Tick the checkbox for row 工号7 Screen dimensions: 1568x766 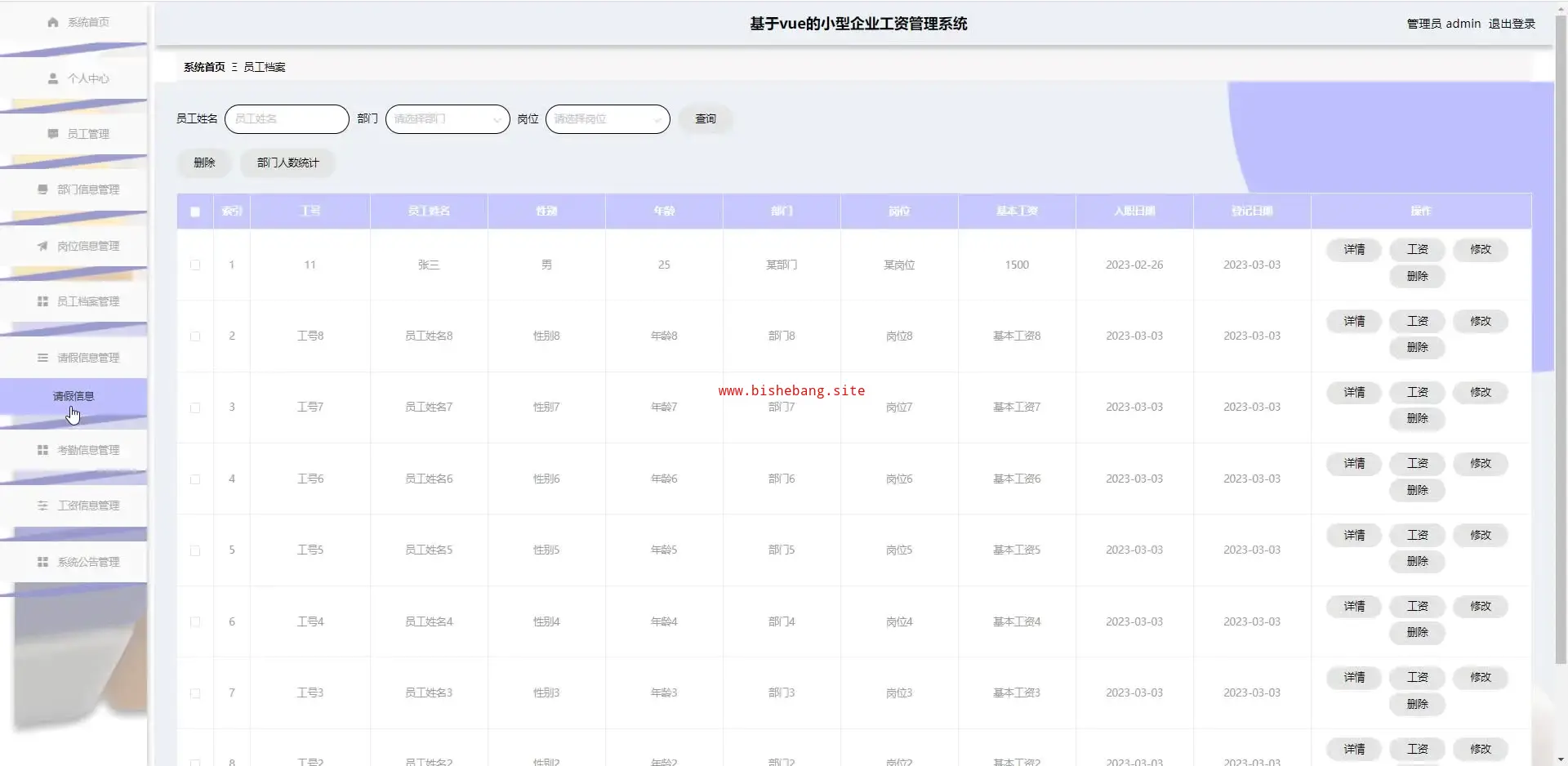195,407
